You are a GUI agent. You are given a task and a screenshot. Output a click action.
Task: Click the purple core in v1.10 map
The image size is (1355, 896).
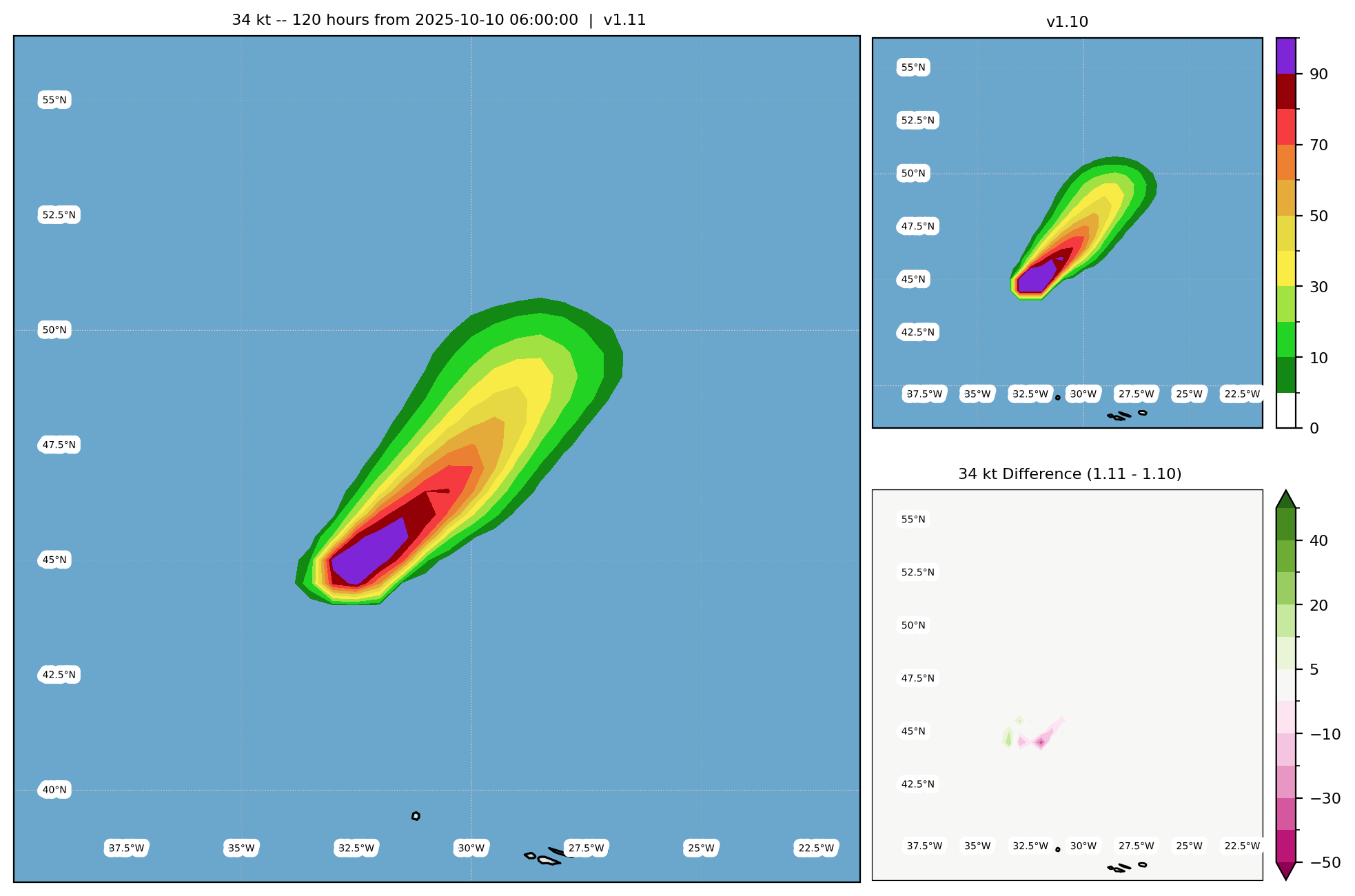(x=1035, y=280)
